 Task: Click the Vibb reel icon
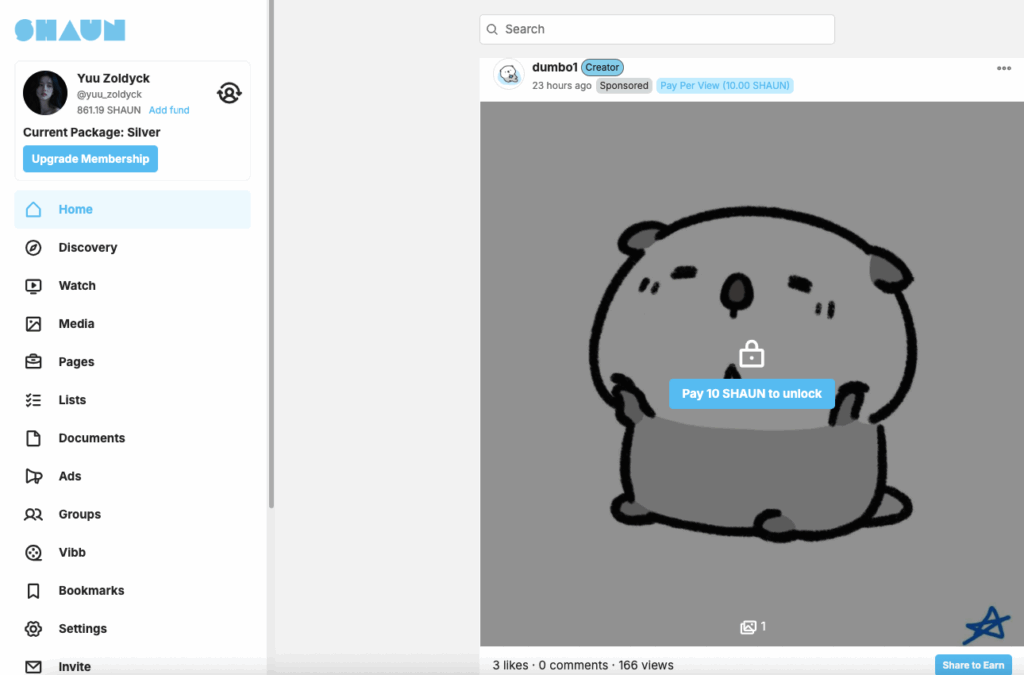(x=33, y=552)
